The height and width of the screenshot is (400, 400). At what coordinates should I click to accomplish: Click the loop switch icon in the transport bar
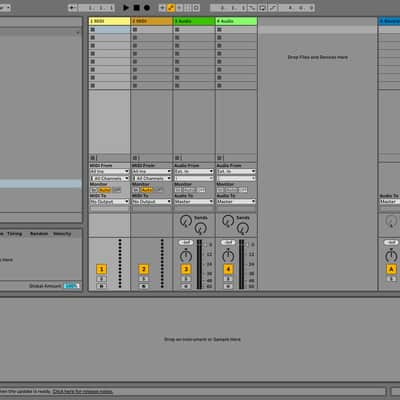coord(262,8)
